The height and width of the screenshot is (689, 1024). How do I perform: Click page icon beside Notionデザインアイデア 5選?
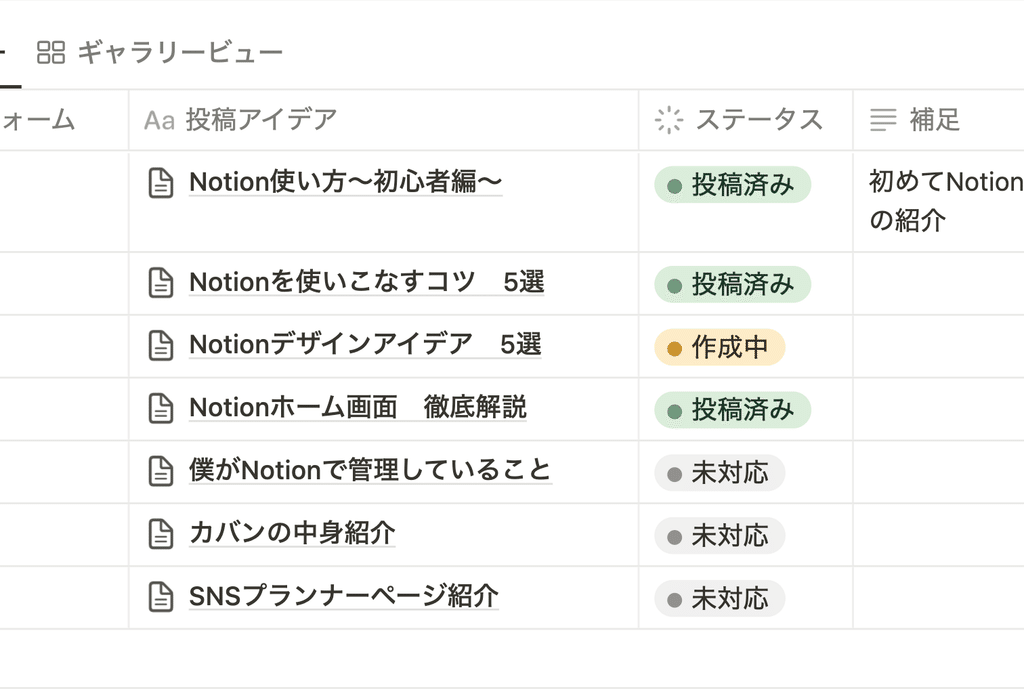pos(161,345)
